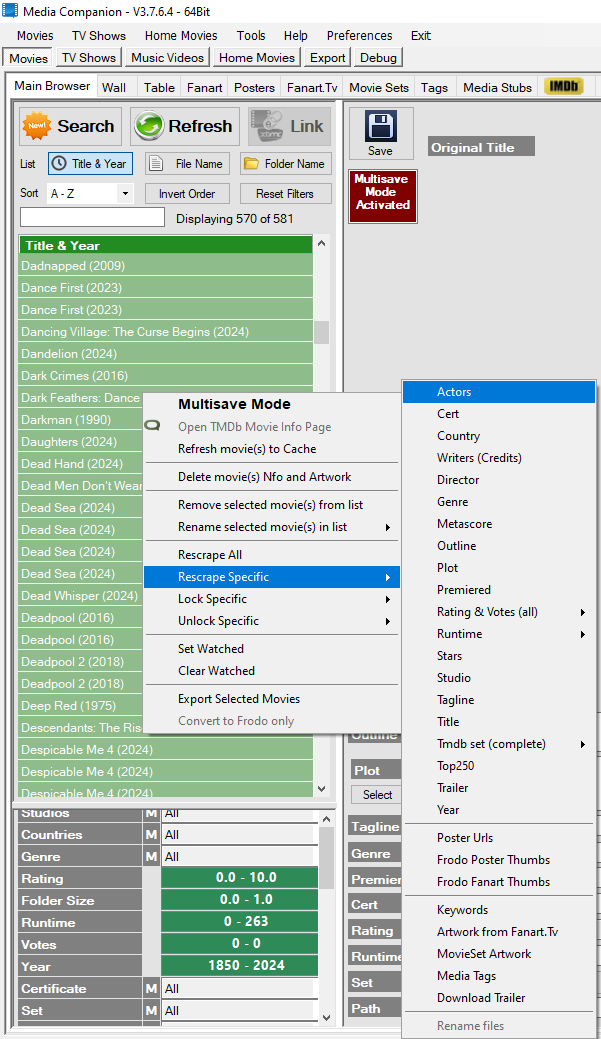Expand Rename selected movie(s) in list submenu
Screen dimensions: 601x1039
[271, 527]
